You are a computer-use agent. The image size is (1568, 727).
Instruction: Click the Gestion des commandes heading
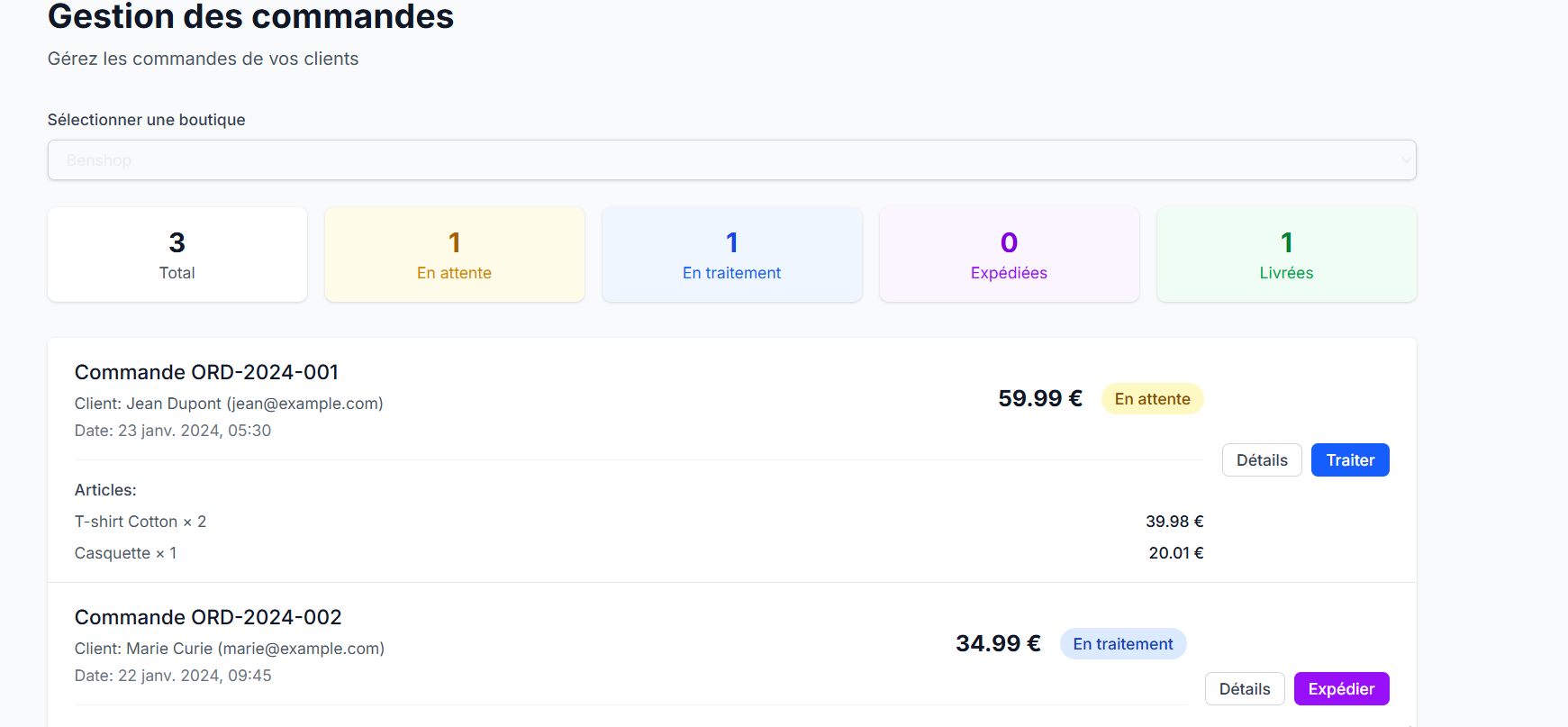pos(250,17)
